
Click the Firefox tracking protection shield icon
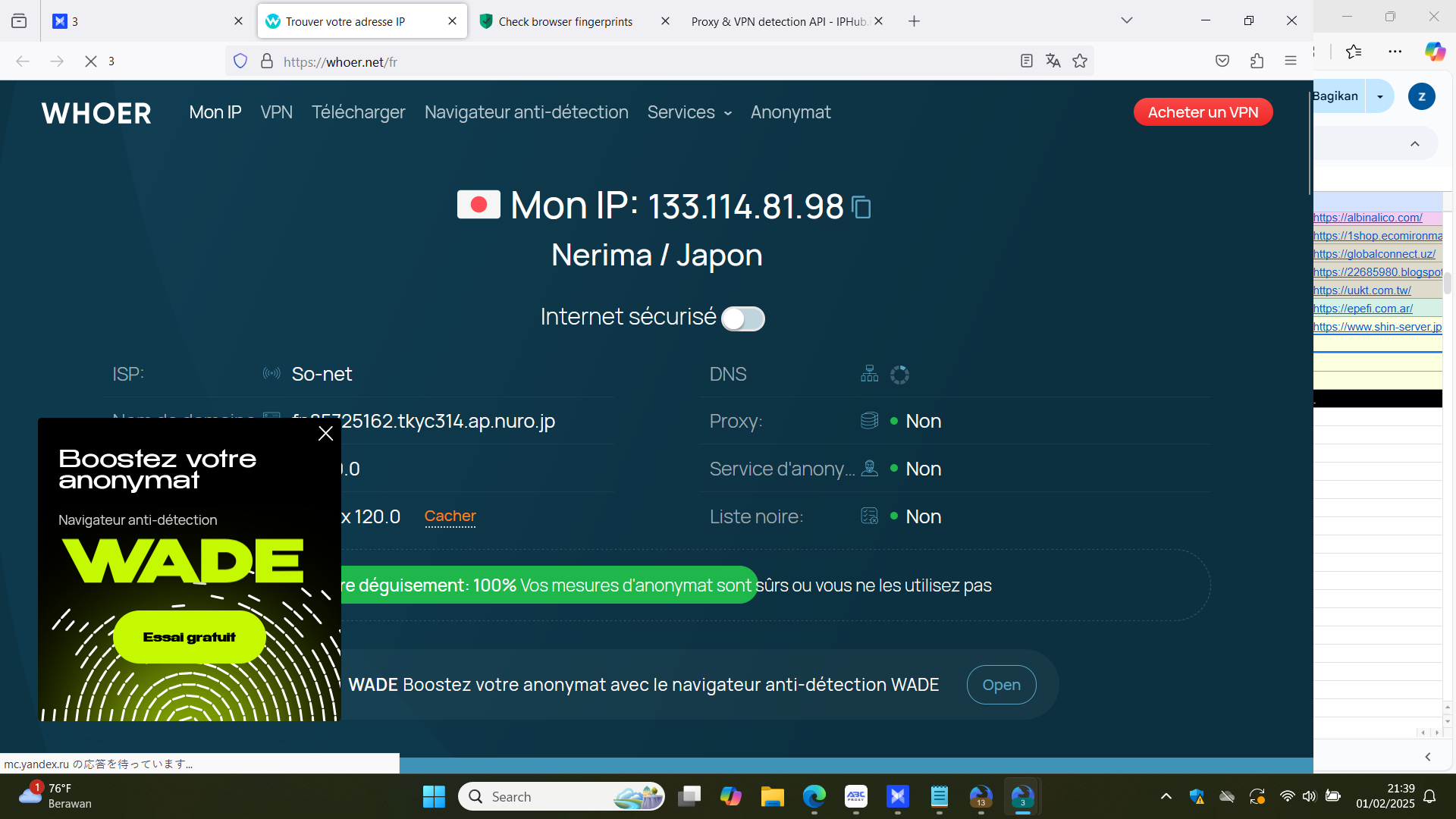coord(240,61)
